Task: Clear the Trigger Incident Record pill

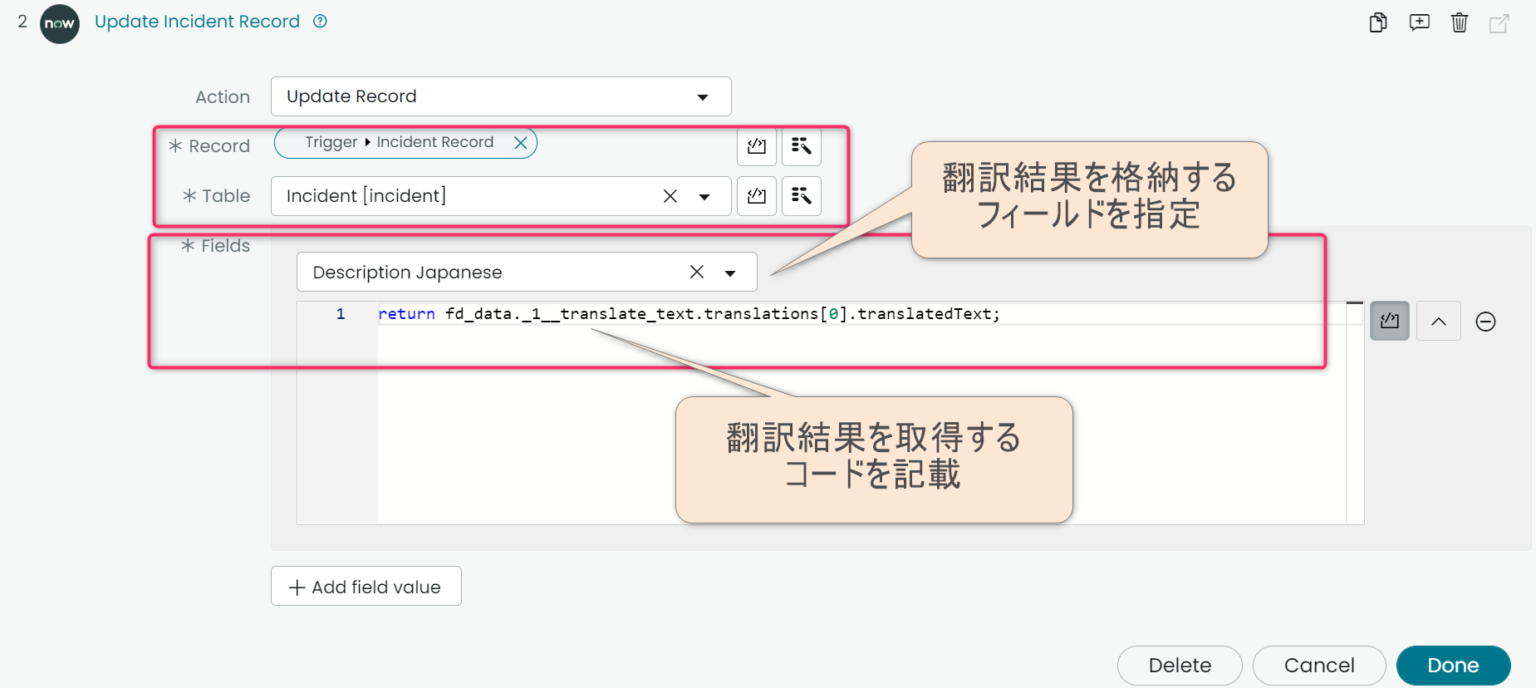Action: 520,142
